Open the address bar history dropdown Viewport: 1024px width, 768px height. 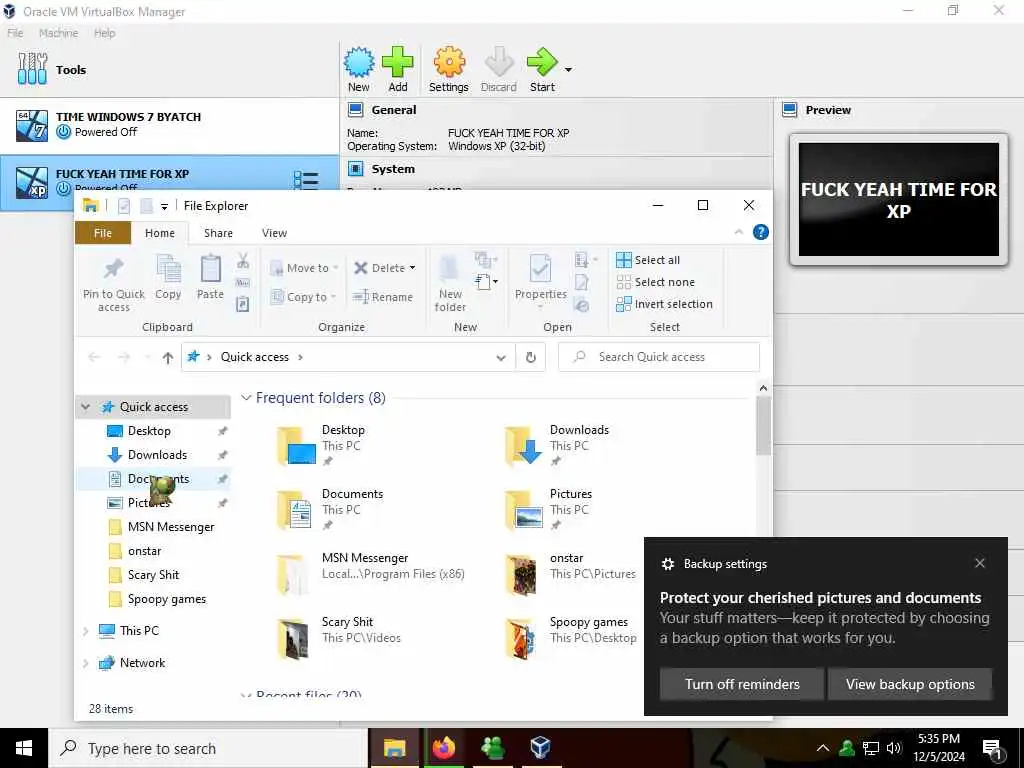[x=501, y=357]
